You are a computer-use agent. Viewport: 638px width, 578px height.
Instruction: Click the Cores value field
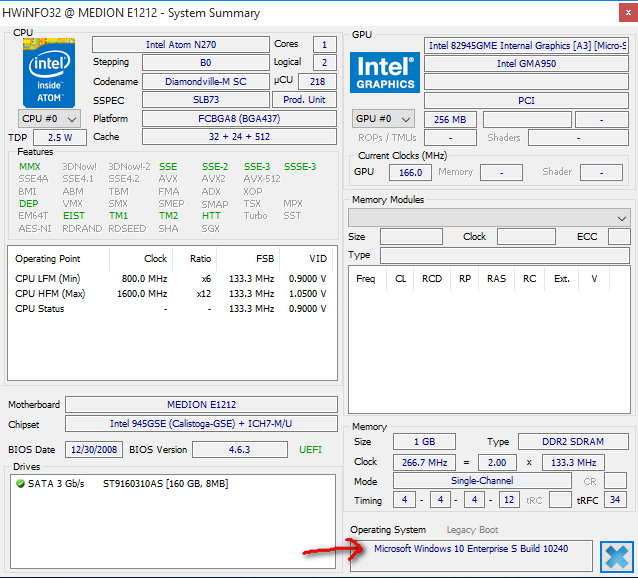click(x=325, y=44)
